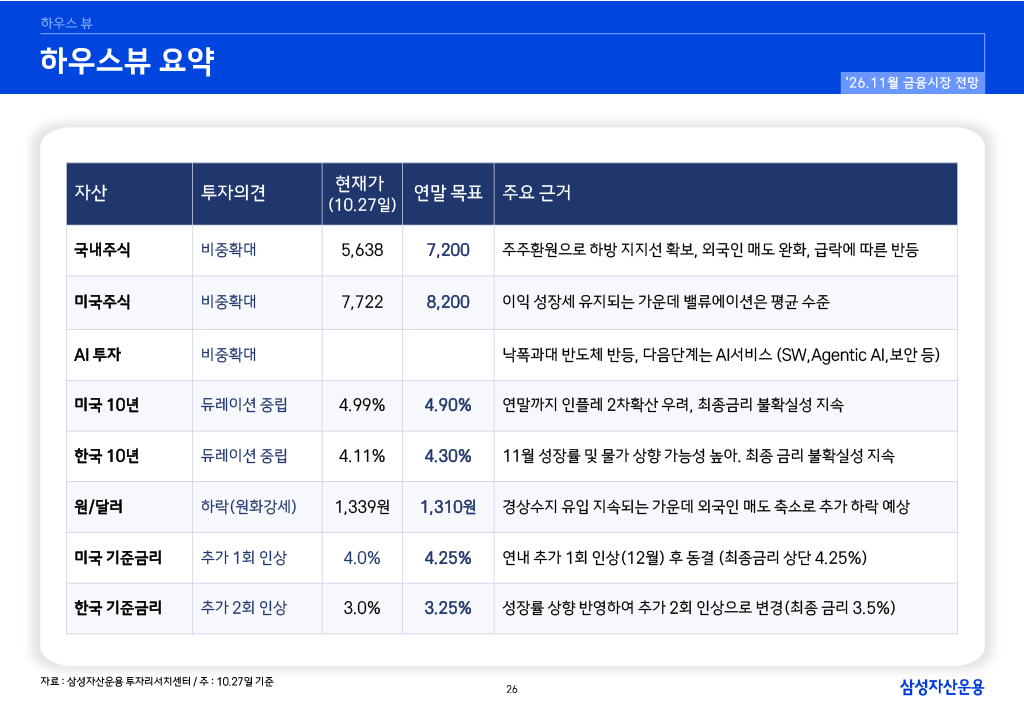Click the current value "5,638"

pyautogui.click(x=362, y=250)
